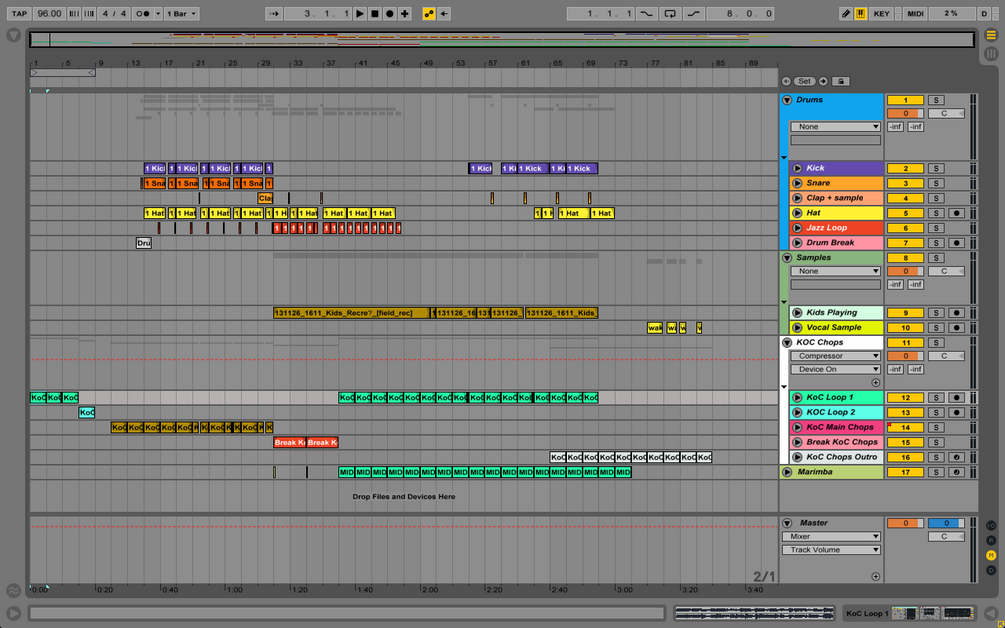The width and height of the screenshot is (1005, 628).
Task: Jump to previous locator arrow
Action: (x=786, y=81)
